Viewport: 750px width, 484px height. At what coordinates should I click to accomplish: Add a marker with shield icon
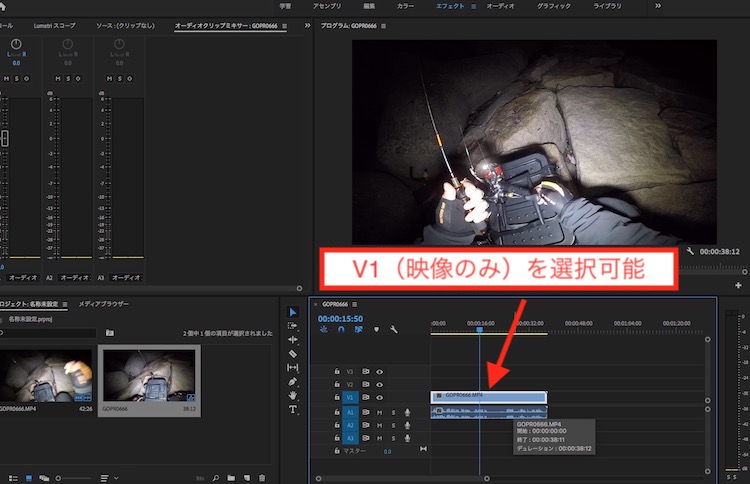376,330
